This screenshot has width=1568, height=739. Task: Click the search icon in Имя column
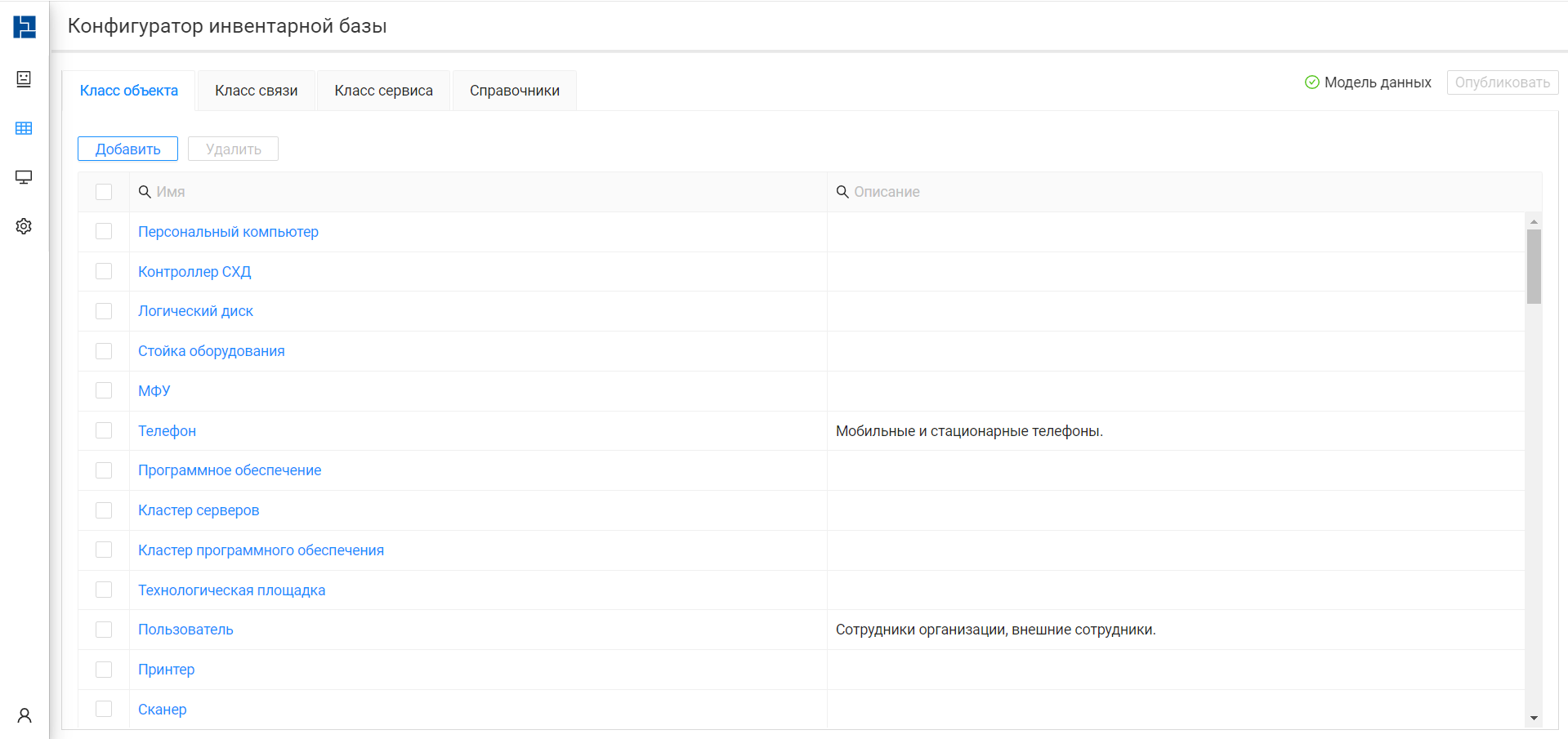tap(145, 192)
